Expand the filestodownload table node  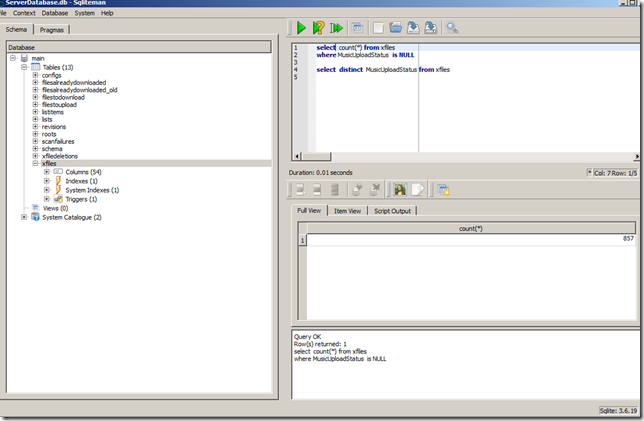[35, 97]
